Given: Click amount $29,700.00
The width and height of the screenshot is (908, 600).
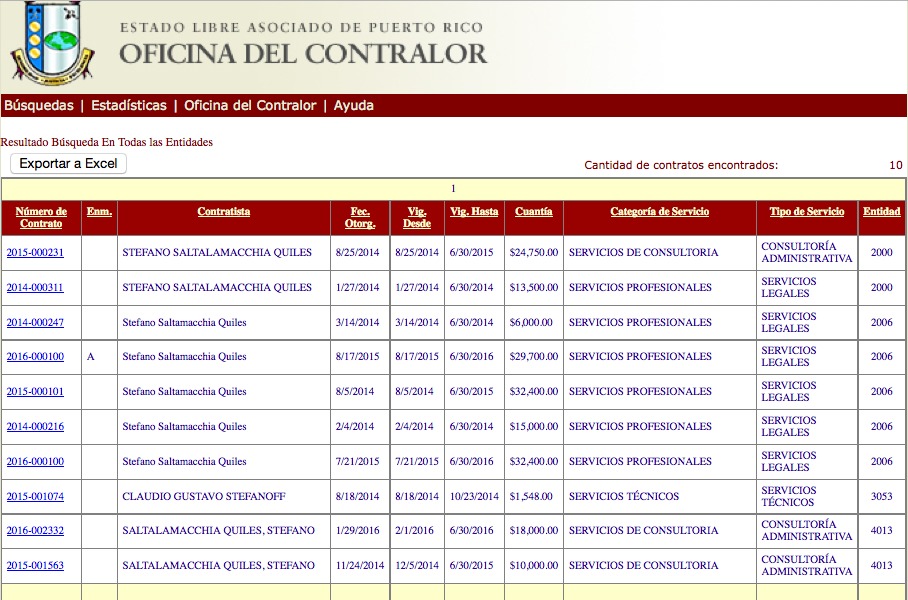Looking at the screenshot, I should (x=534, y=357).
